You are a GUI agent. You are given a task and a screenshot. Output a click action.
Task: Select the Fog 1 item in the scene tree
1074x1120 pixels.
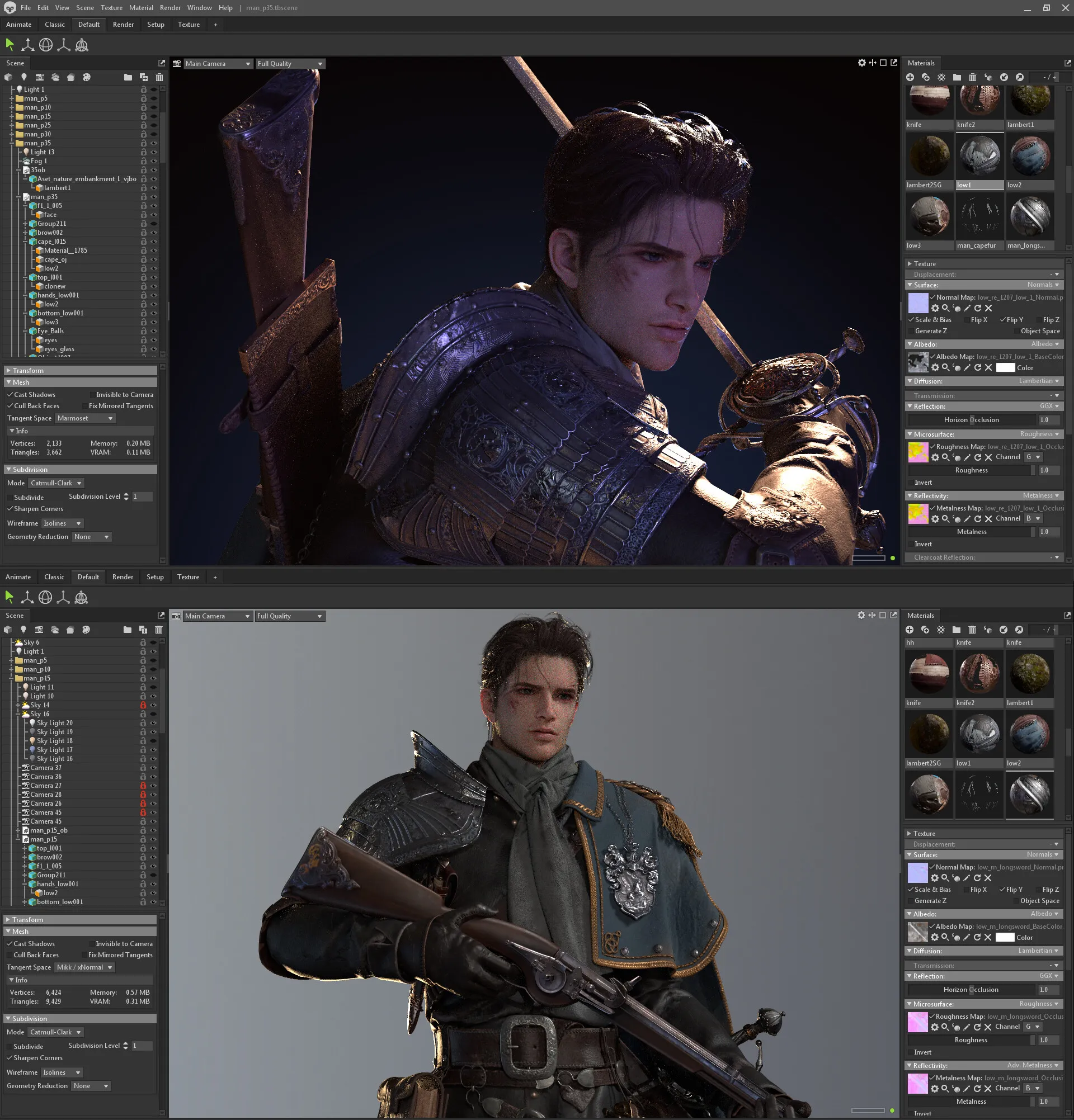39,161
